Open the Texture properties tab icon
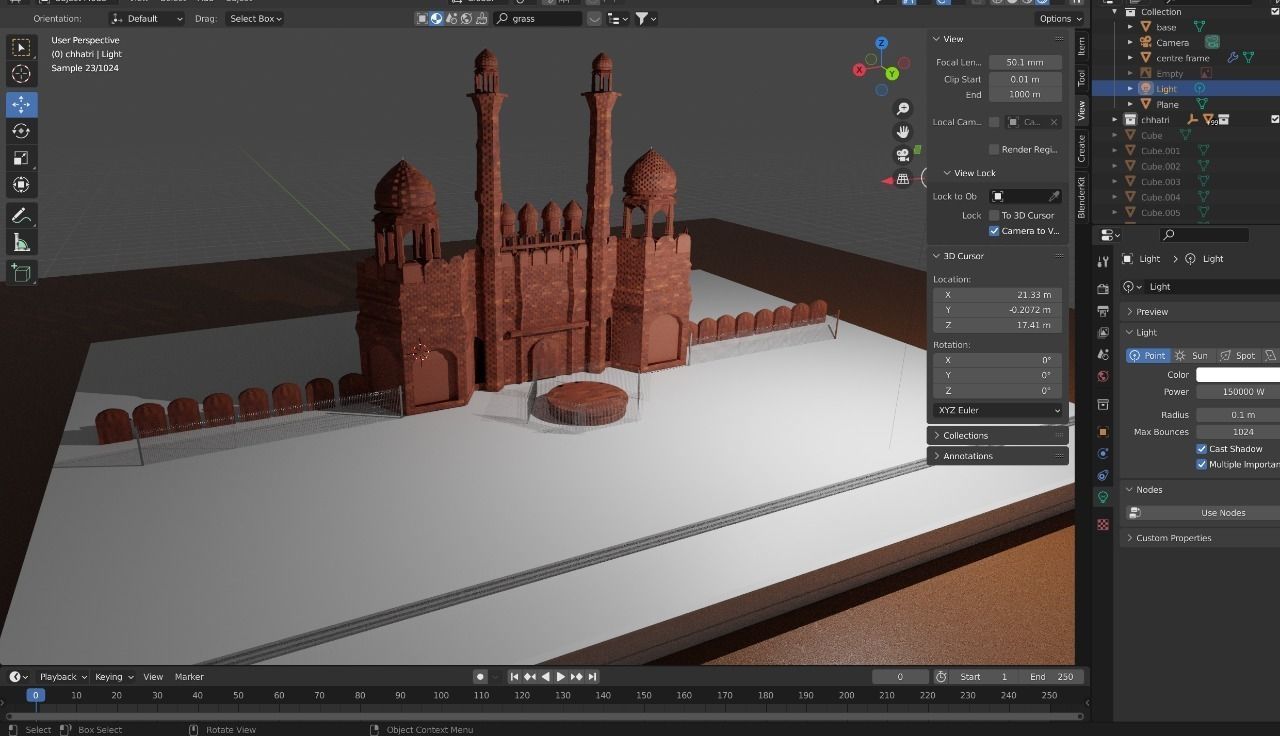The height and width of the screenshot is (736, 1280). (1103, 524)
